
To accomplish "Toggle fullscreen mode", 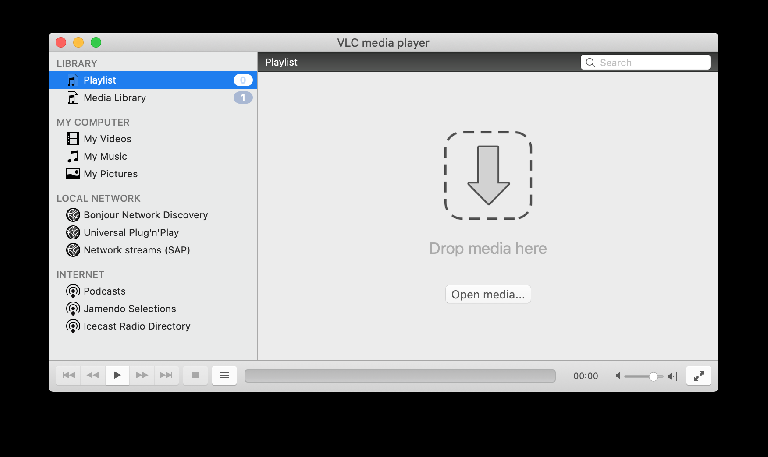I will (x=698, y=376).
